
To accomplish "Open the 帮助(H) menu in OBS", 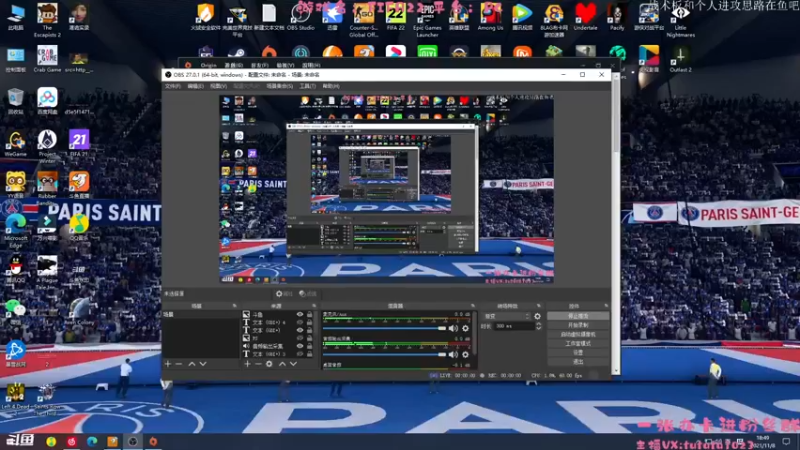I will [x=331, y=86].
